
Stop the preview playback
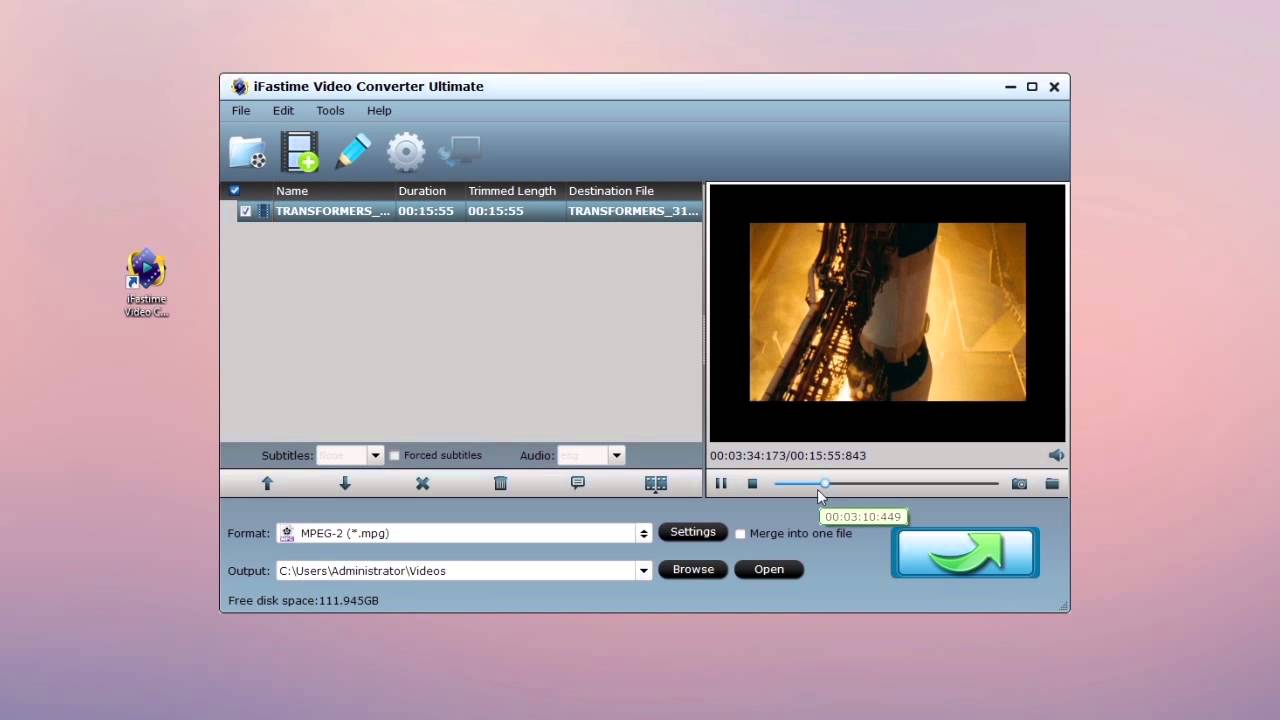[752, 483]
